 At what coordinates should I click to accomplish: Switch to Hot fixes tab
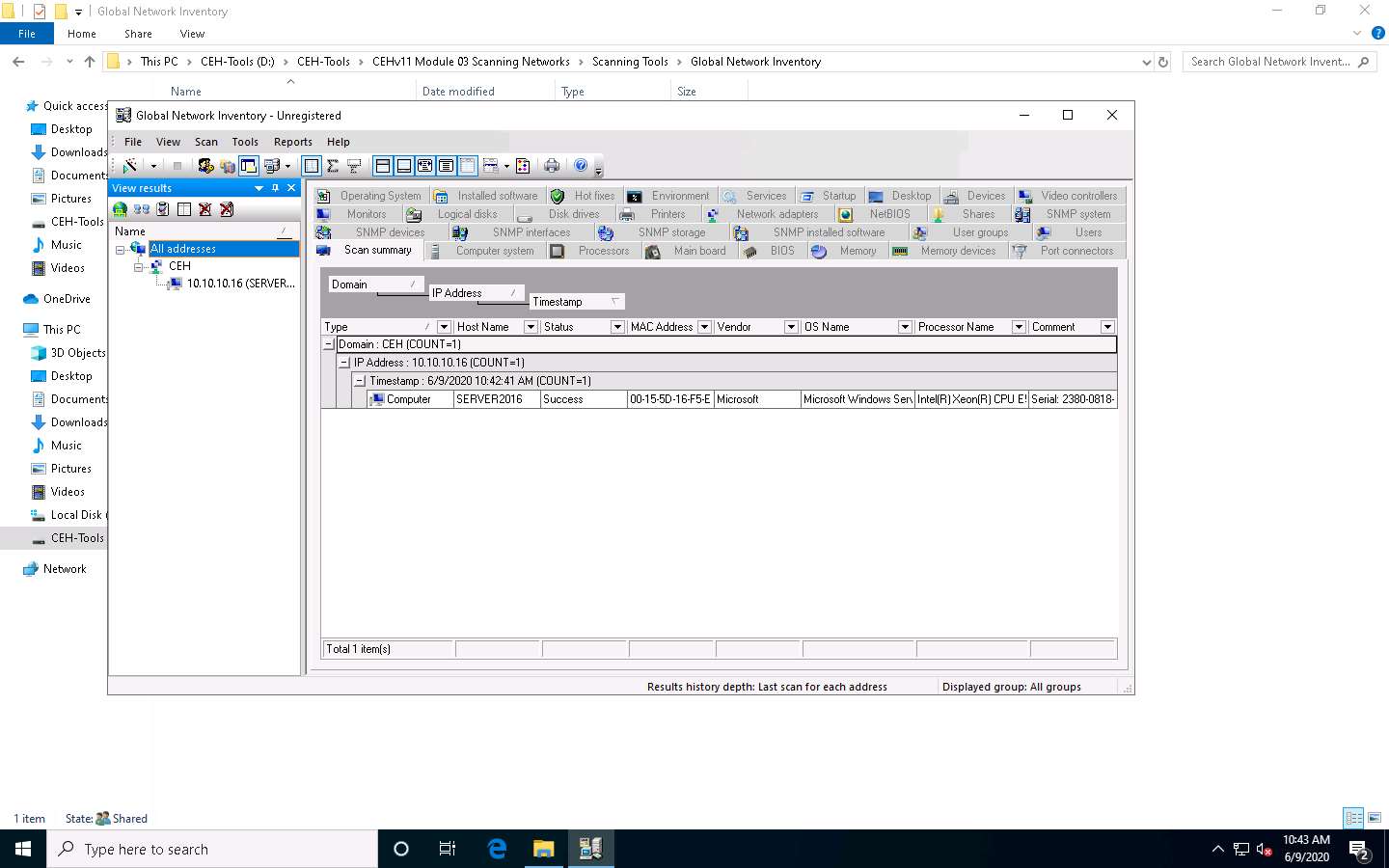coord(583,196)
